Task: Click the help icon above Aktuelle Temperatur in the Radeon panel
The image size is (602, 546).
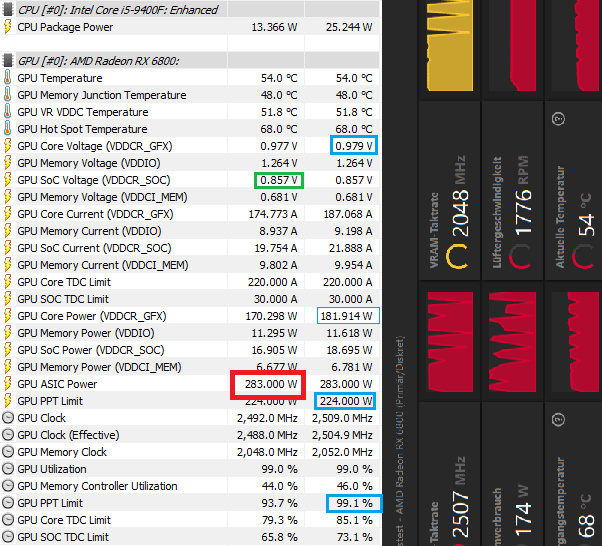Action: pos(558,119)
